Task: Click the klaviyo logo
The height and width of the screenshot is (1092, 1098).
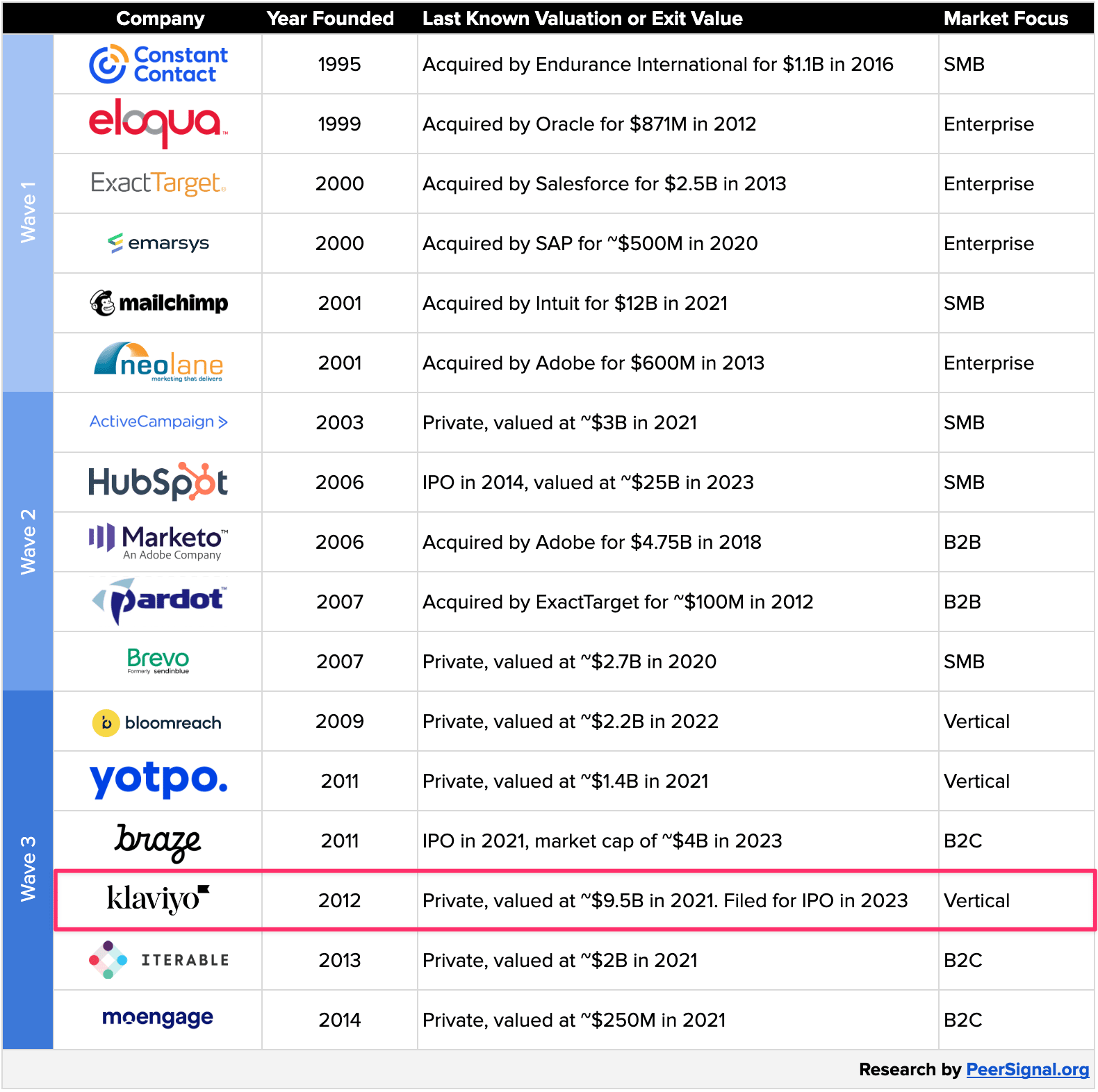Action: (158, 899)
